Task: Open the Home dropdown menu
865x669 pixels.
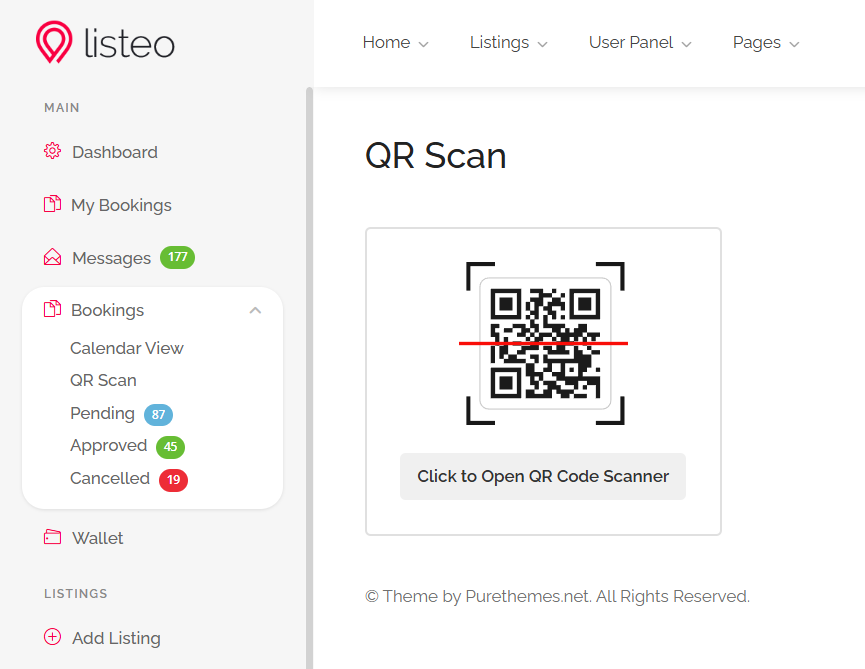Action: 395,43
